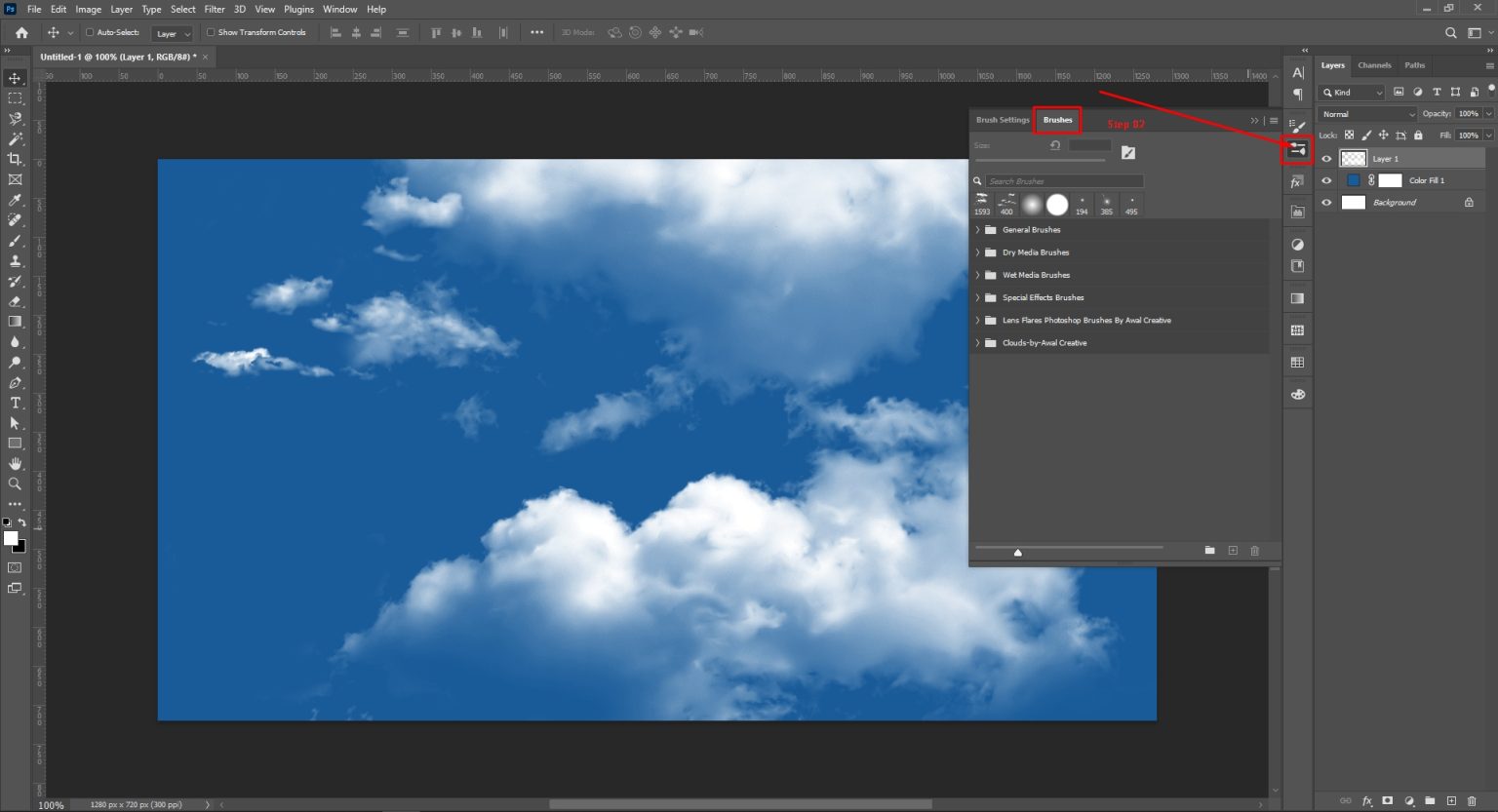
Task: Filter layers by type layer icon
Action: [1436, 92]
